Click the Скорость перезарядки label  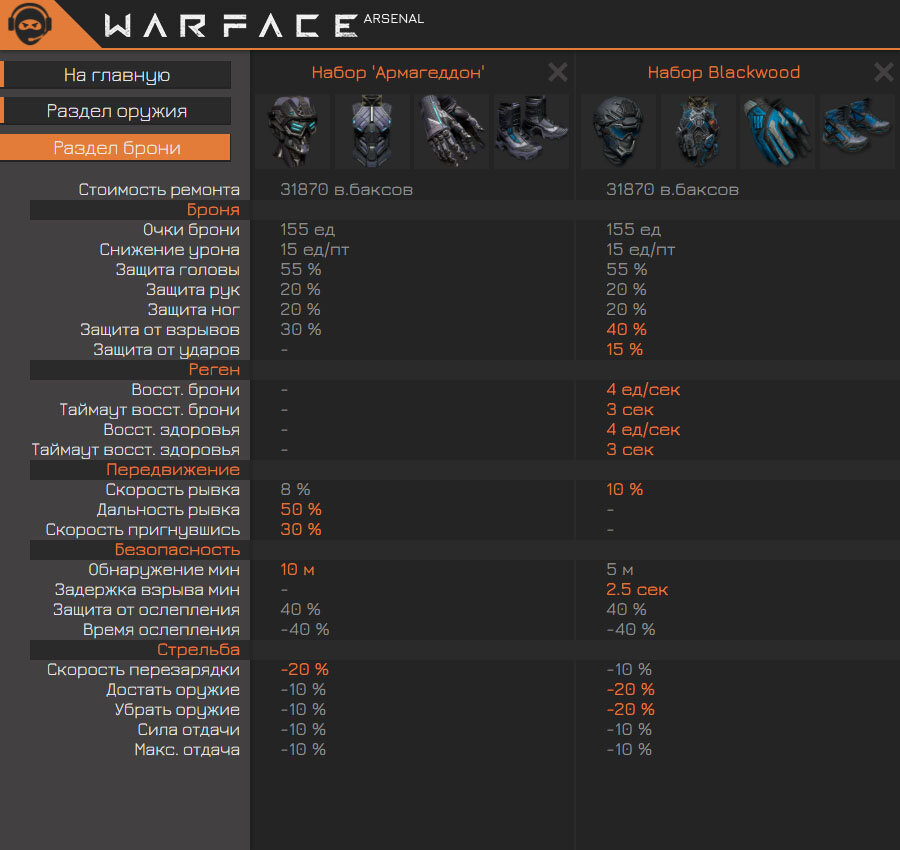tap(143, 670)
